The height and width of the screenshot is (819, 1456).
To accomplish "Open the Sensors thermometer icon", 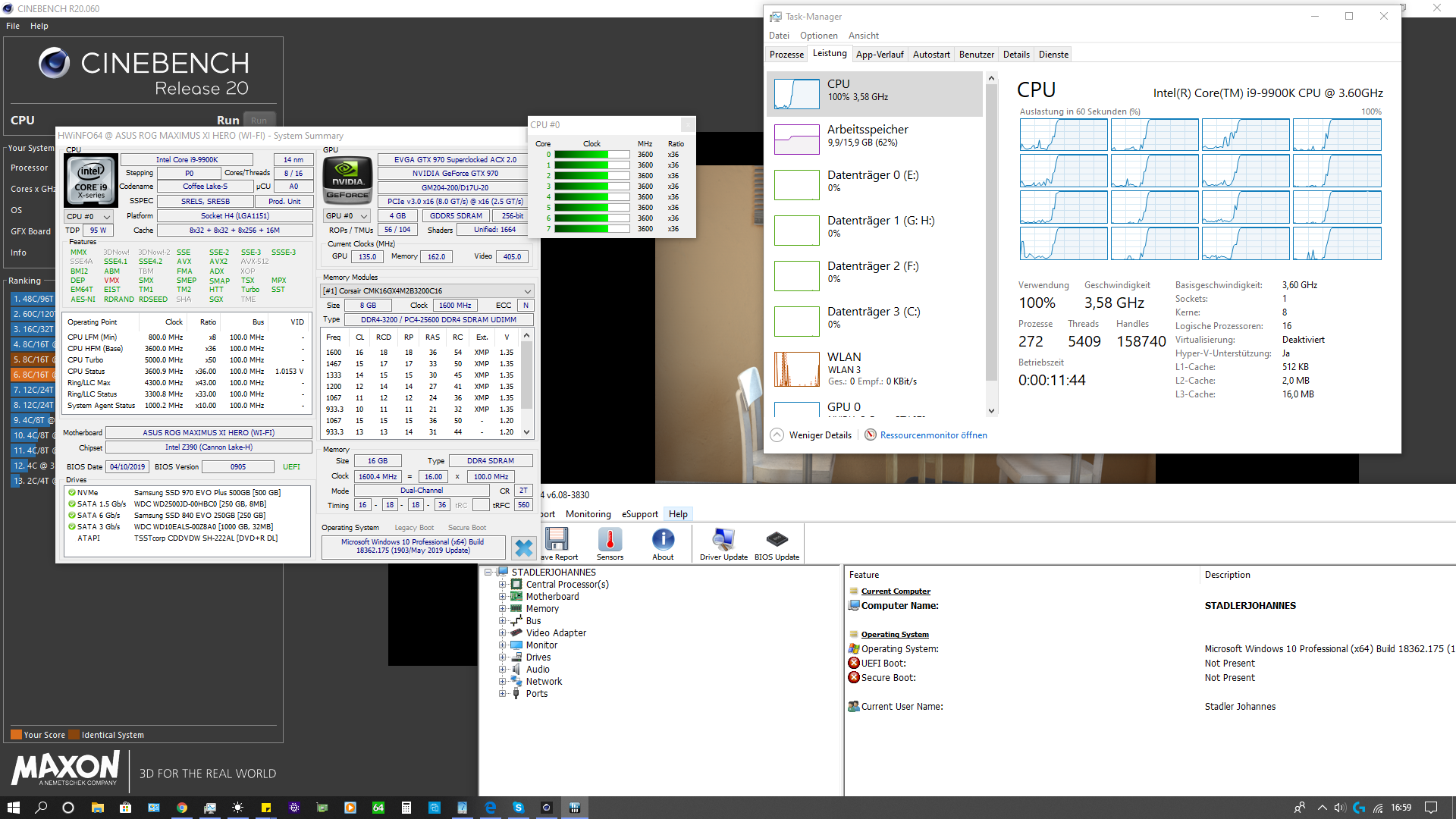I will [610, 541].
